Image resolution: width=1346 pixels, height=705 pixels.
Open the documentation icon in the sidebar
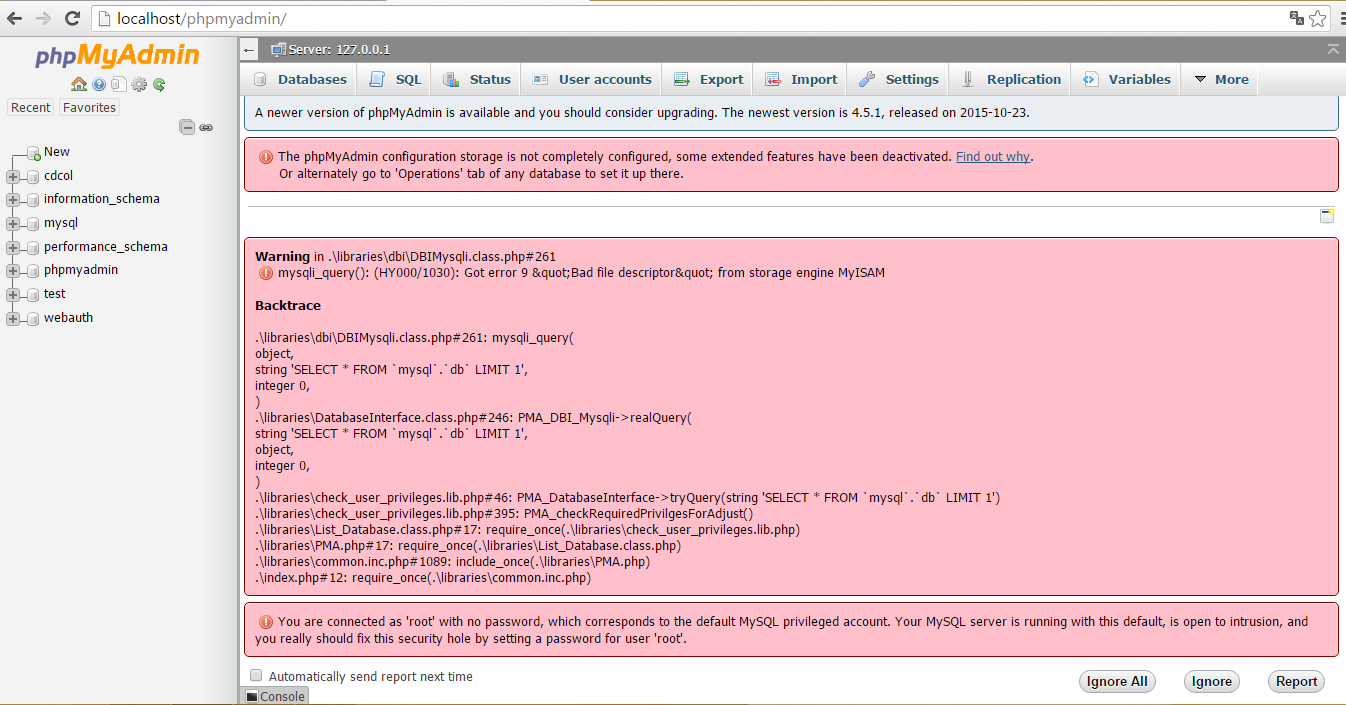click(119, 85)
